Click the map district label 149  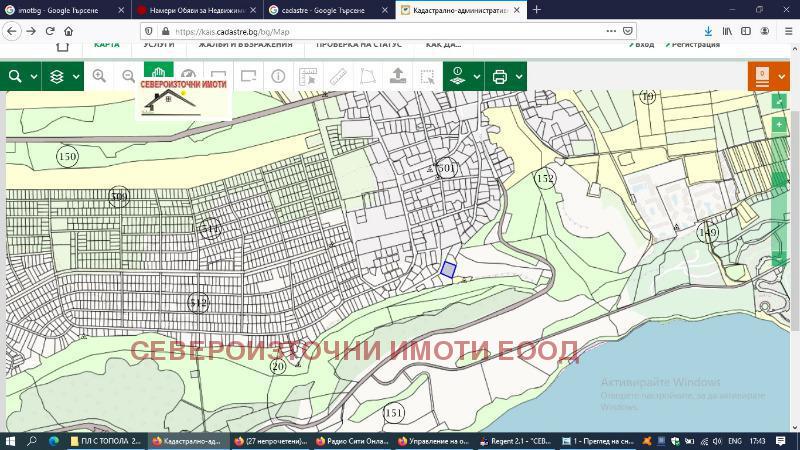point(708,233)
